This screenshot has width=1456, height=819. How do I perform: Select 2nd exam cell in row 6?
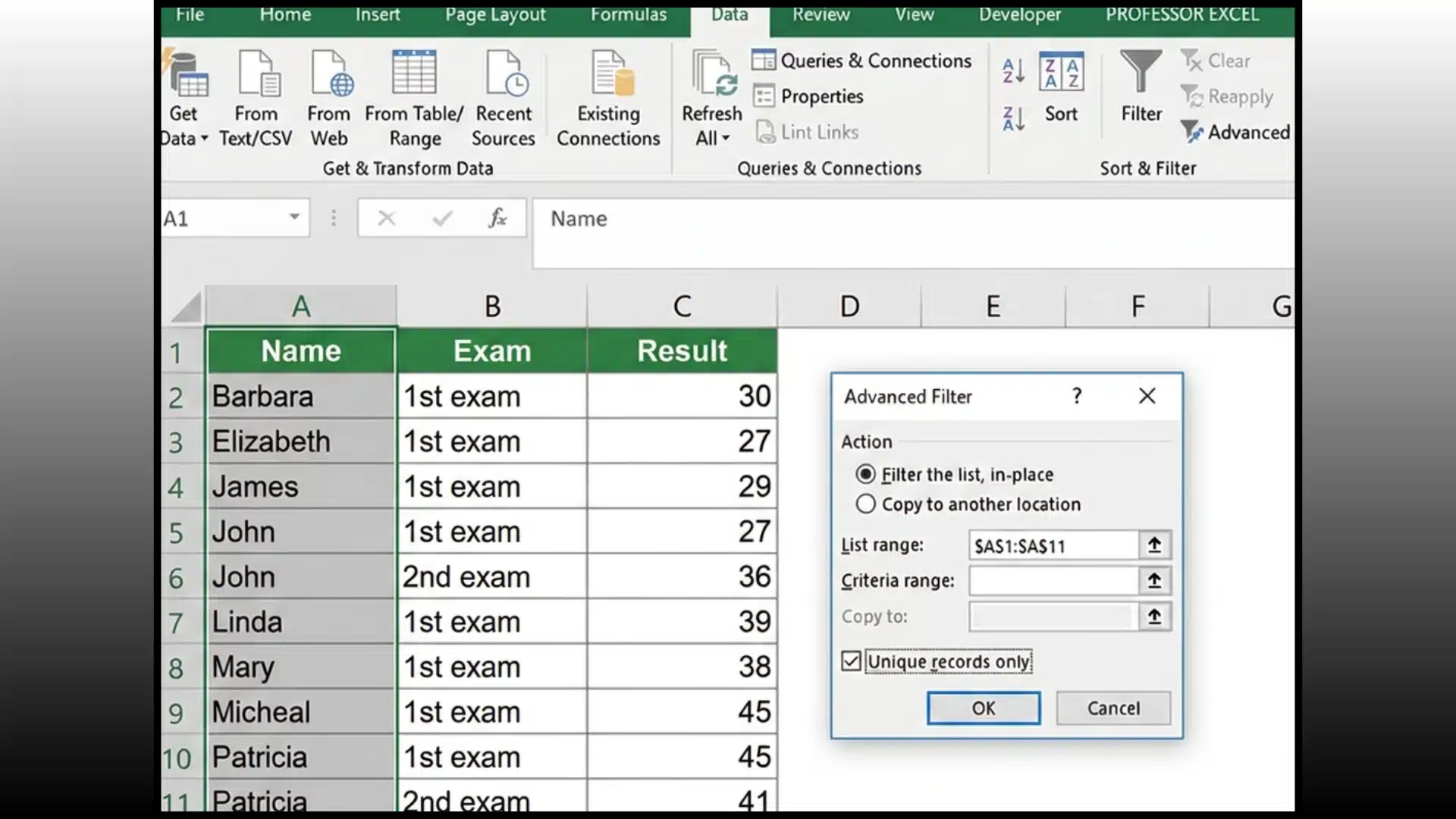492,577
